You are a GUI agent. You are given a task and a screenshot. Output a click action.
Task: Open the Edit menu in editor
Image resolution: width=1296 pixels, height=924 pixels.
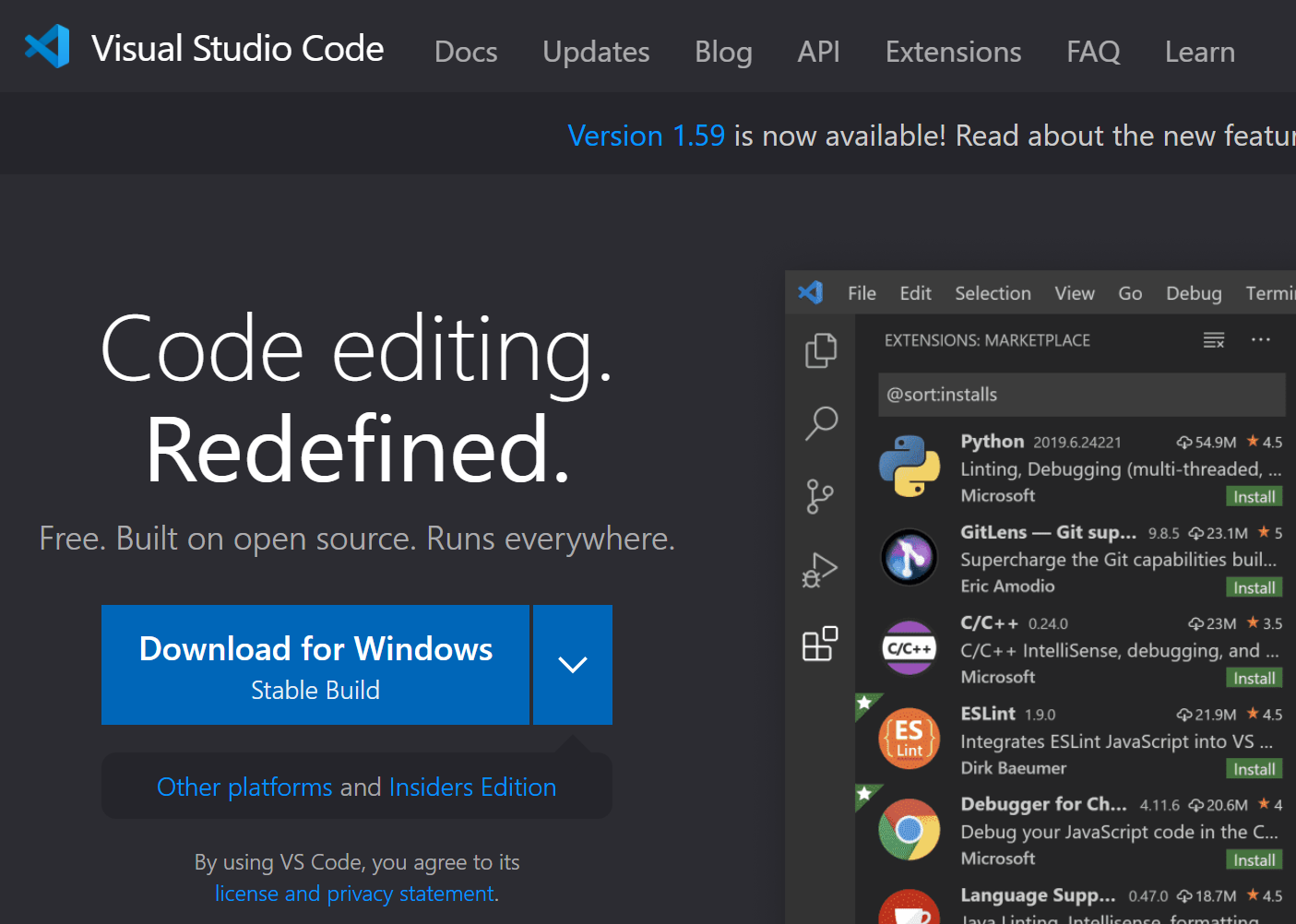click(x=915, y=293)
